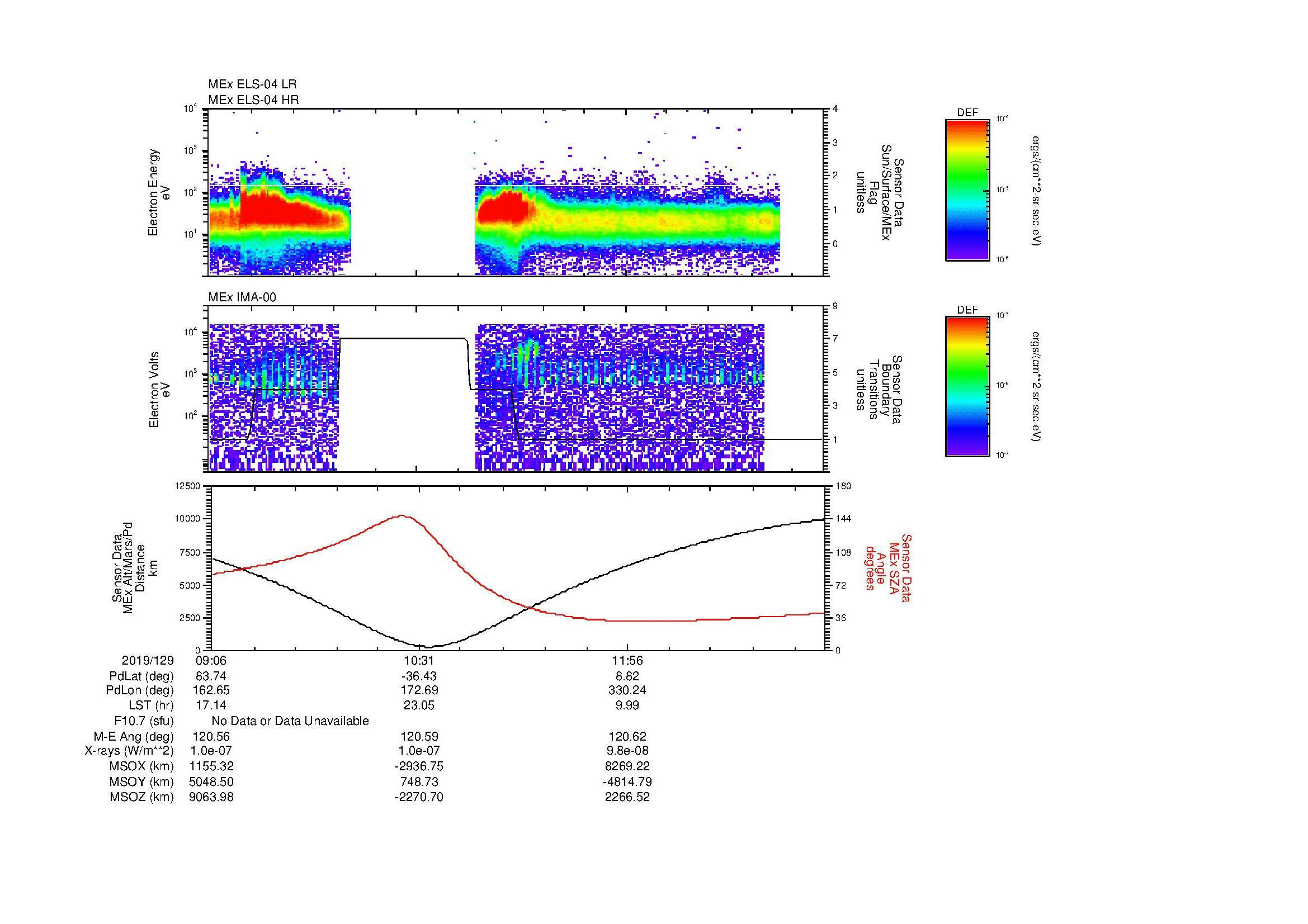Click the 'Boundary Transitions unitless' axis label
Viewport: 1308px width, 924px height.
tap(880, 390)
